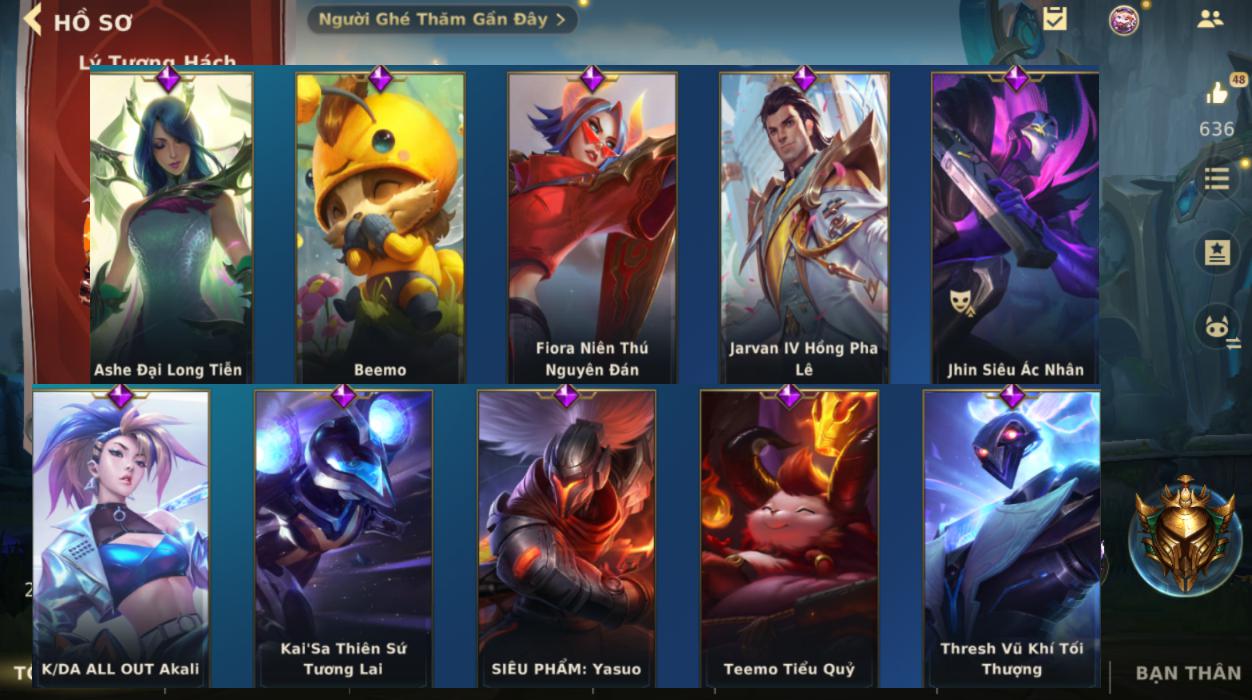The image size is (1252, 700).
Task: Expand Người Ghé Thăm Gần Đây visitors
Action: tap(442, 19)
